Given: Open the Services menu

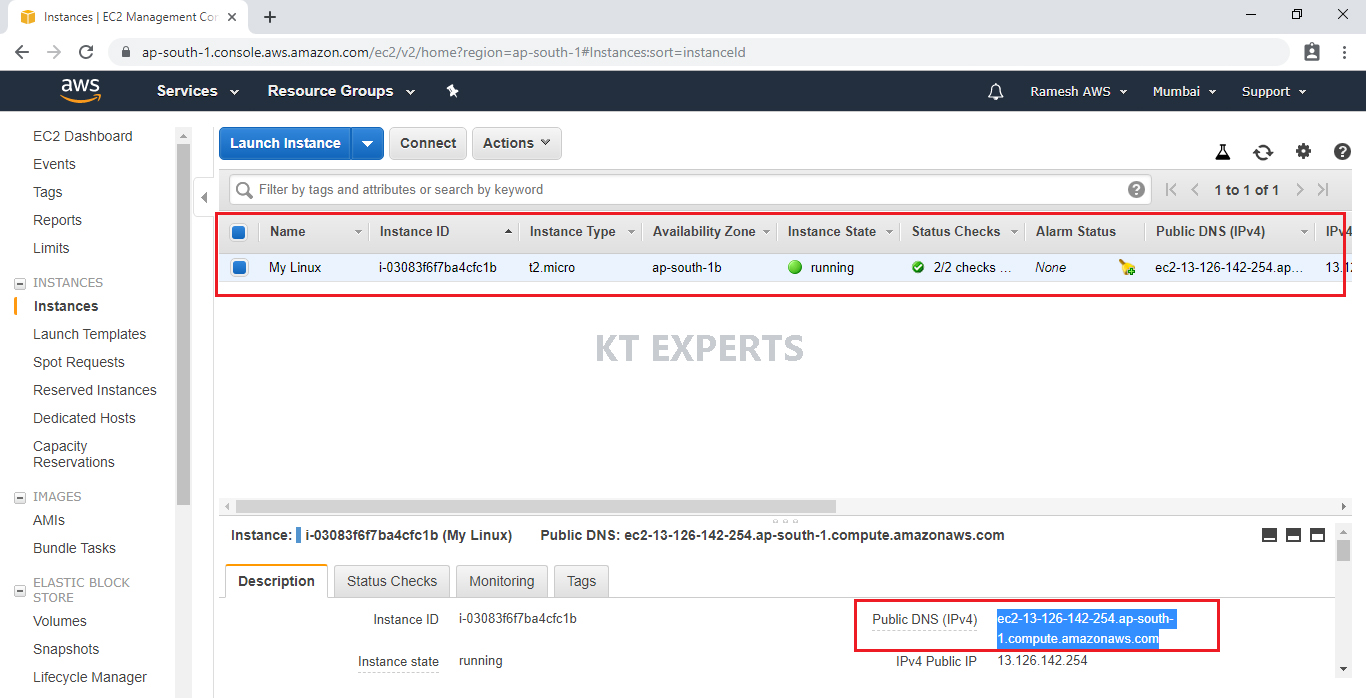Looking at the screenshot, I should (x=198, y=91).
